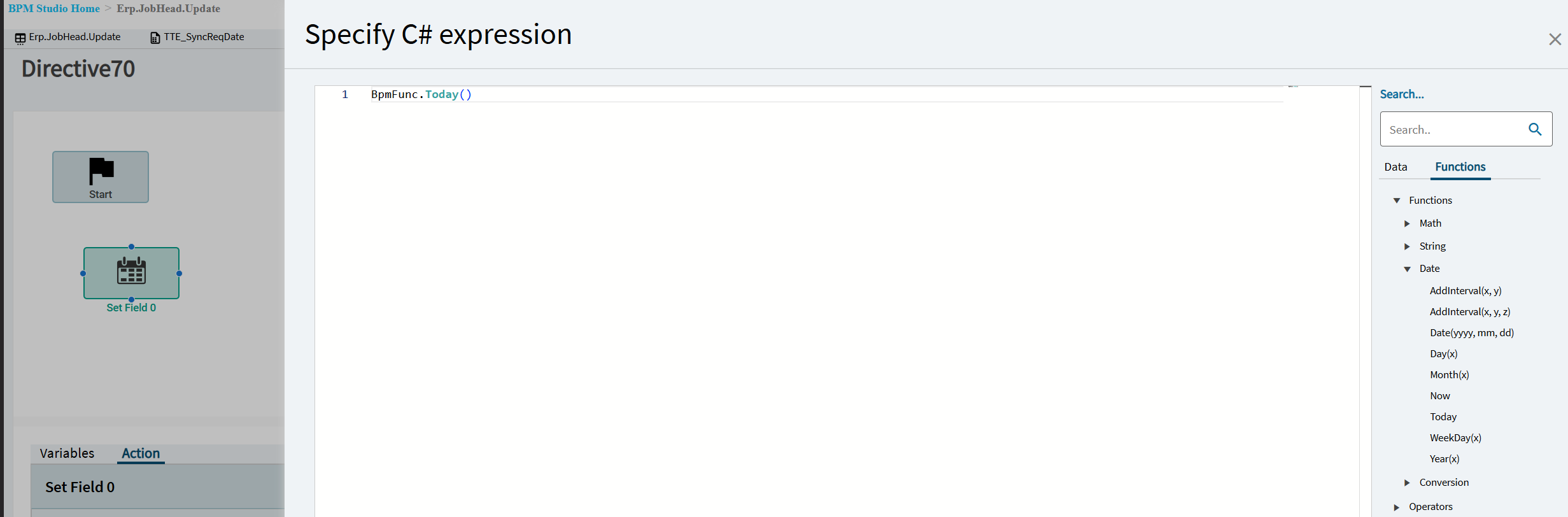The image size is (1568, 517).
Task: Select the Action tab
Action: (x=141, y=453)
